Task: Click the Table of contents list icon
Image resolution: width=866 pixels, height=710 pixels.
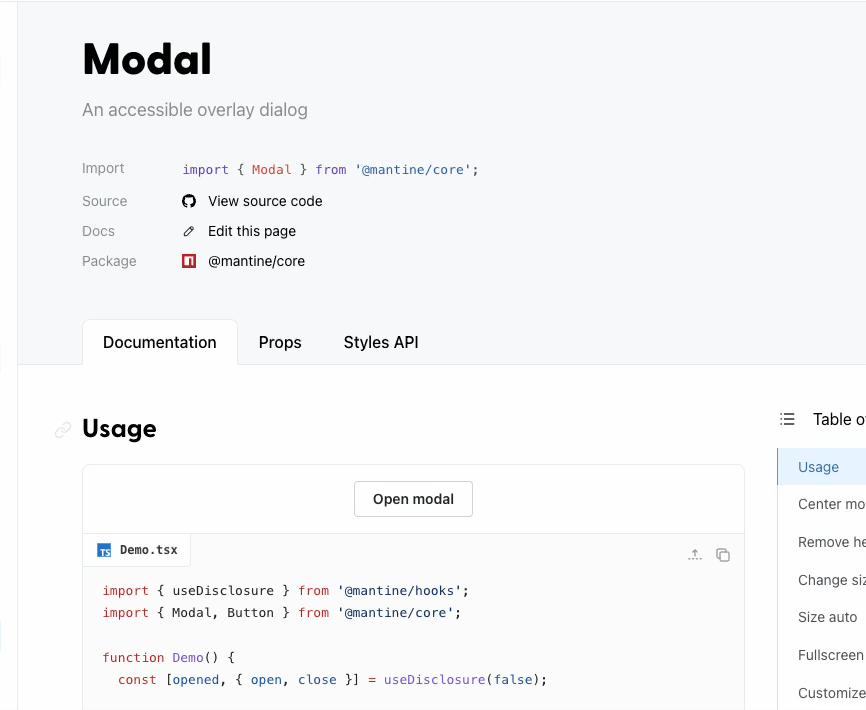Action: (787, 419)
